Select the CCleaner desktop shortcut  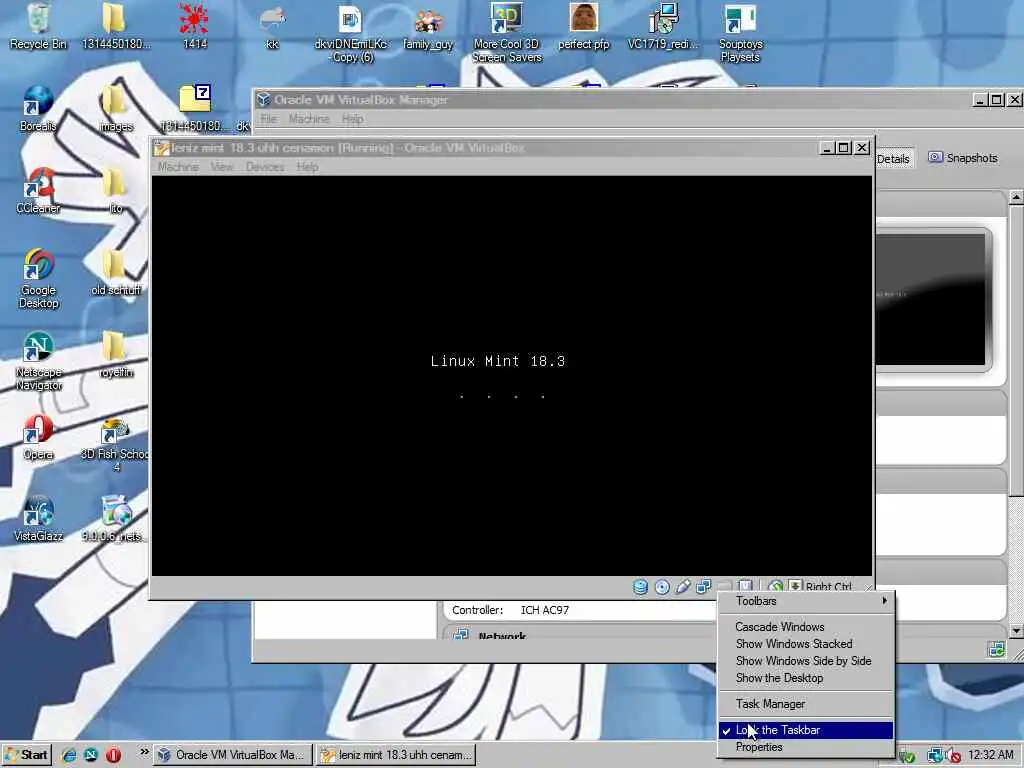coord(38,191)
